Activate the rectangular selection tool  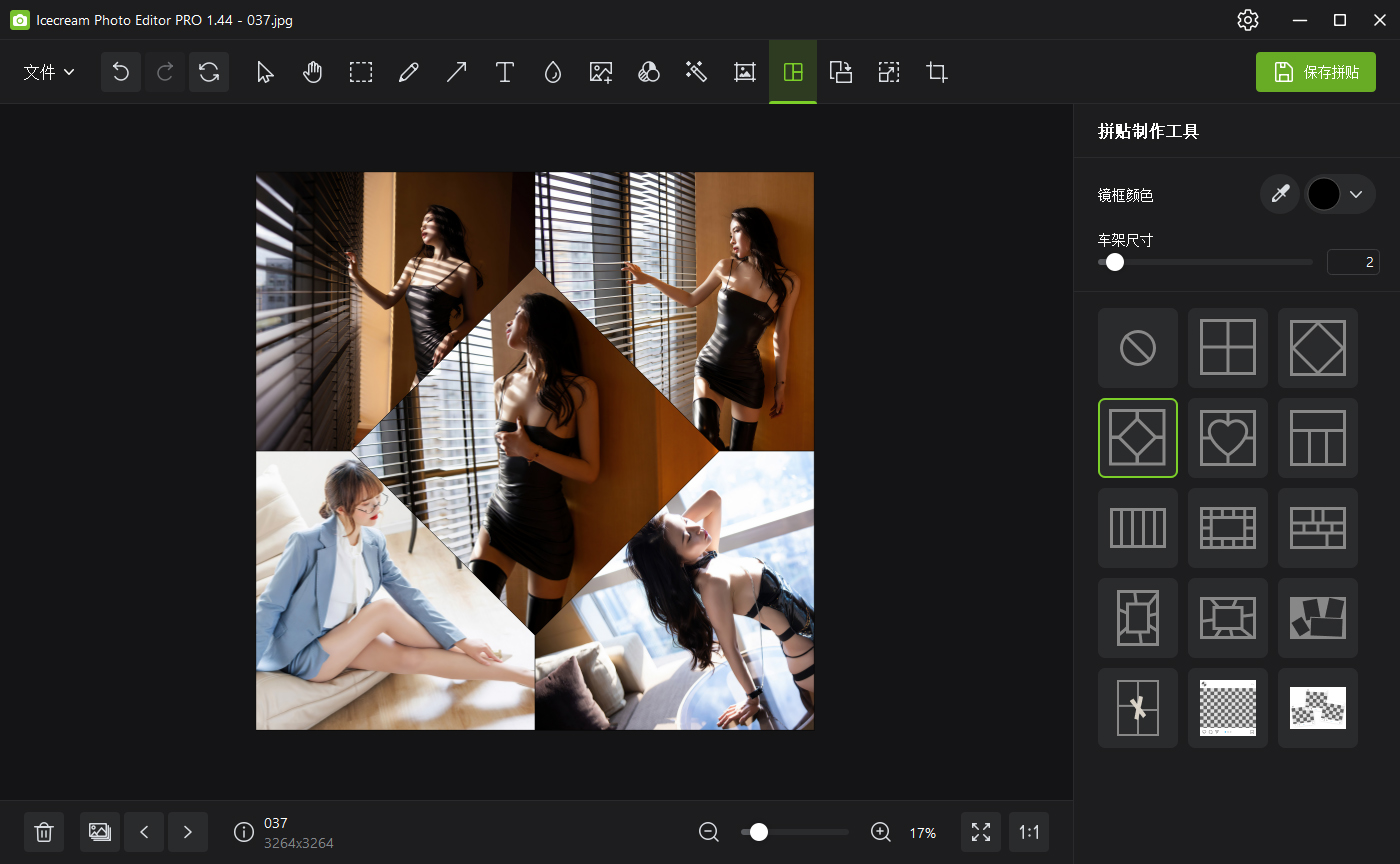[360, 71]
